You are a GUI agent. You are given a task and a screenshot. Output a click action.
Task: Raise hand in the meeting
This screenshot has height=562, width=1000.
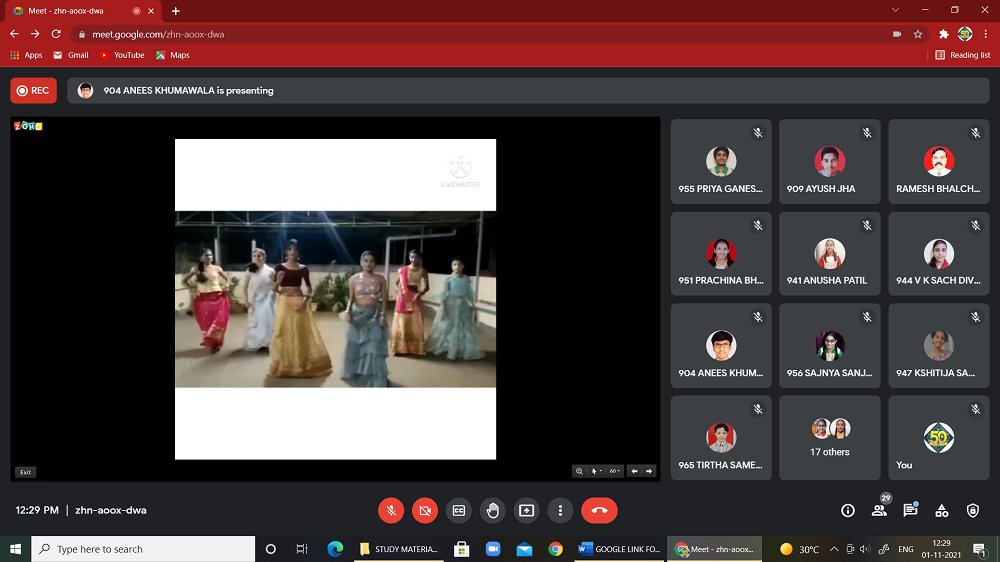coord(492,510)
